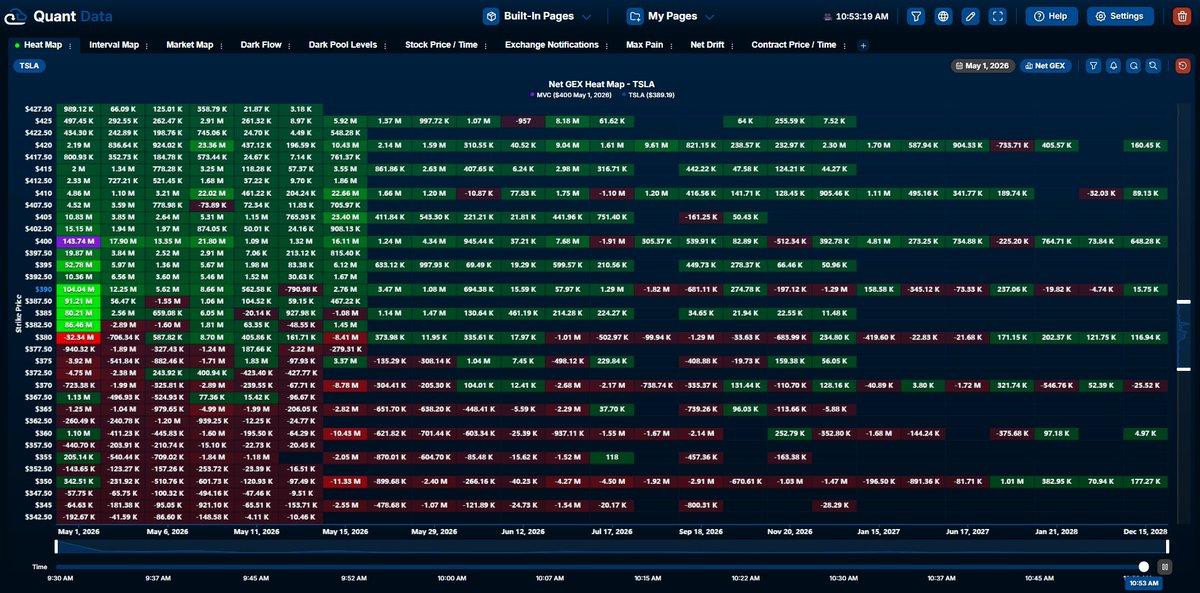Open Contract Price / Time tab options dots
Viewport: 1200px width, 593px height.
pos(845,45)
